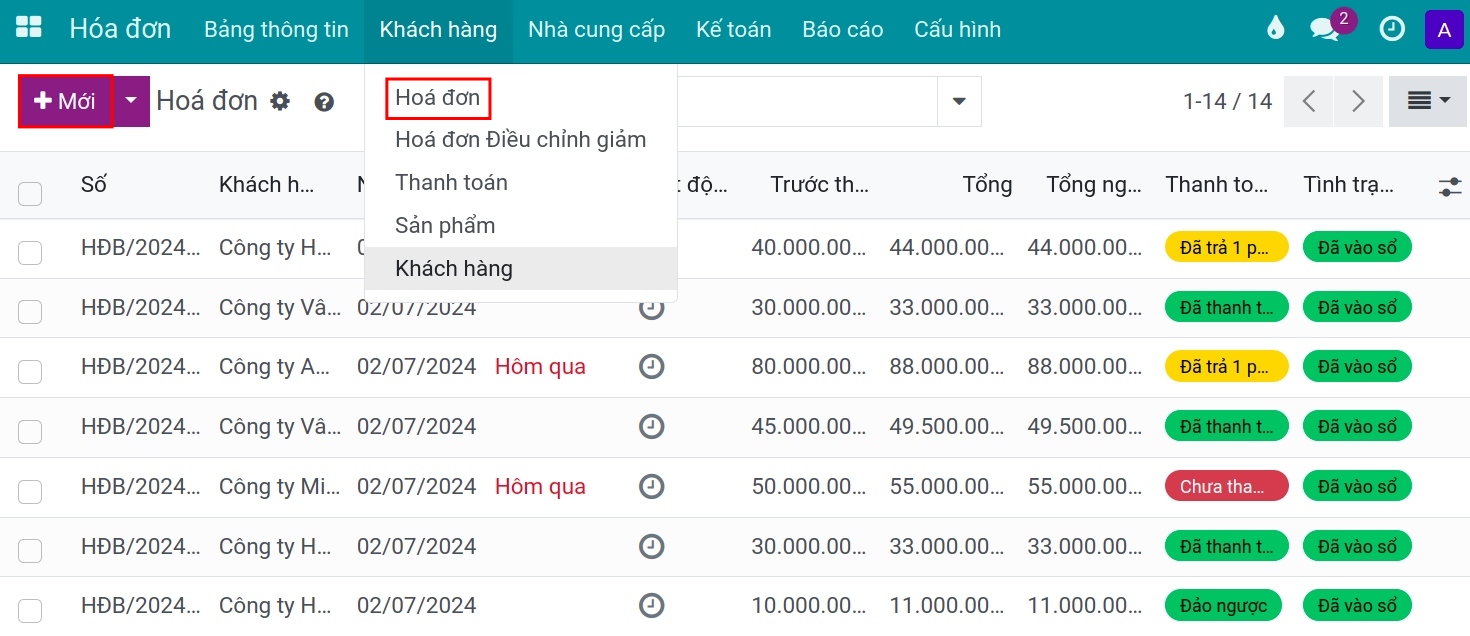
Task: Click Hóa đơn app title in navbar
Action: [120, 29]
